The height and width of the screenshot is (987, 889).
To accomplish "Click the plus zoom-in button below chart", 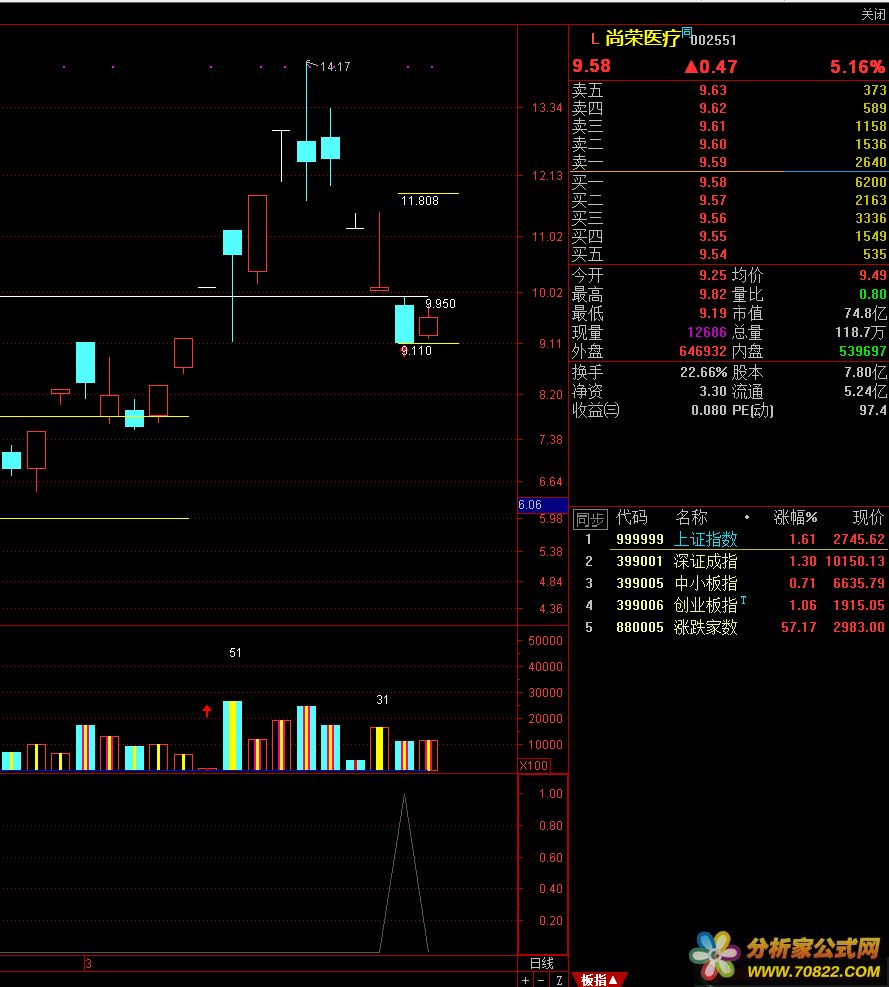I will point(526,980).
